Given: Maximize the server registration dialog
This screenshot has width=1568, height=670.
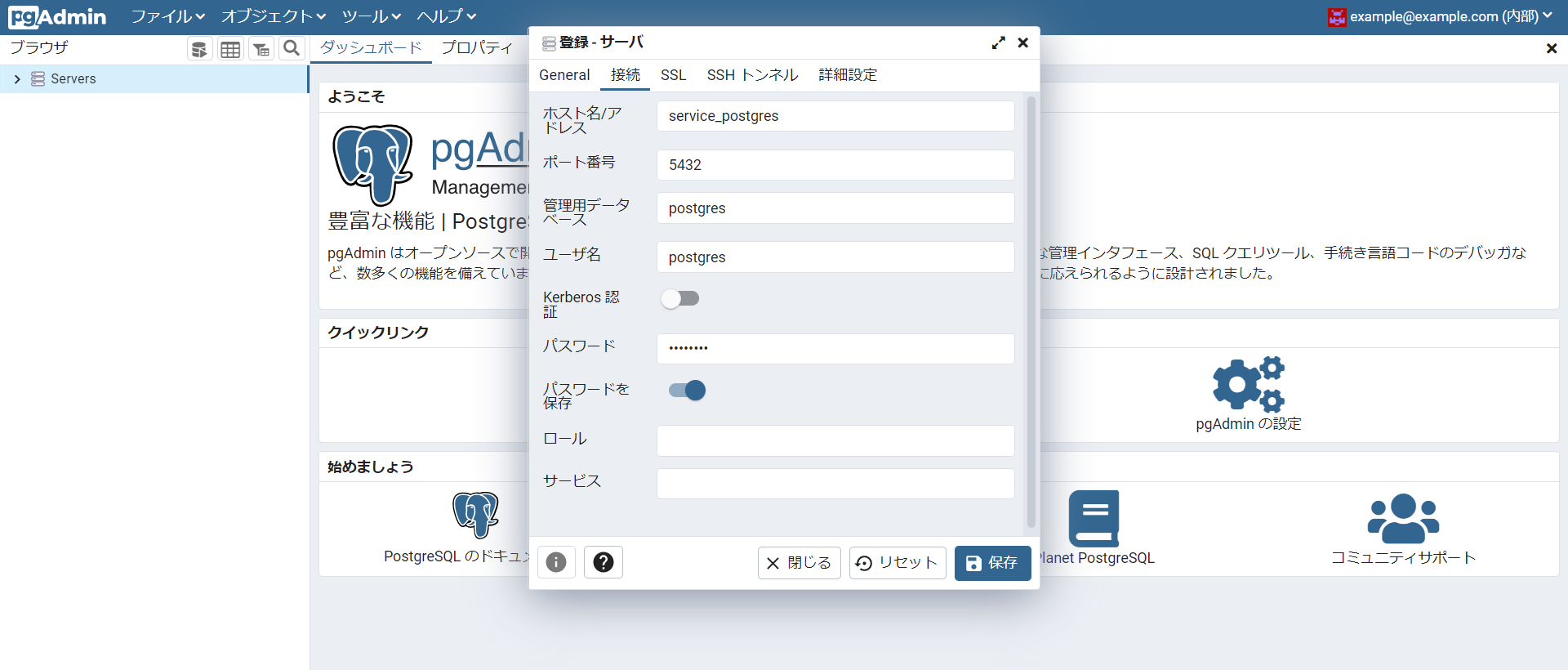Looking at the screenshot, I should 998,42.
